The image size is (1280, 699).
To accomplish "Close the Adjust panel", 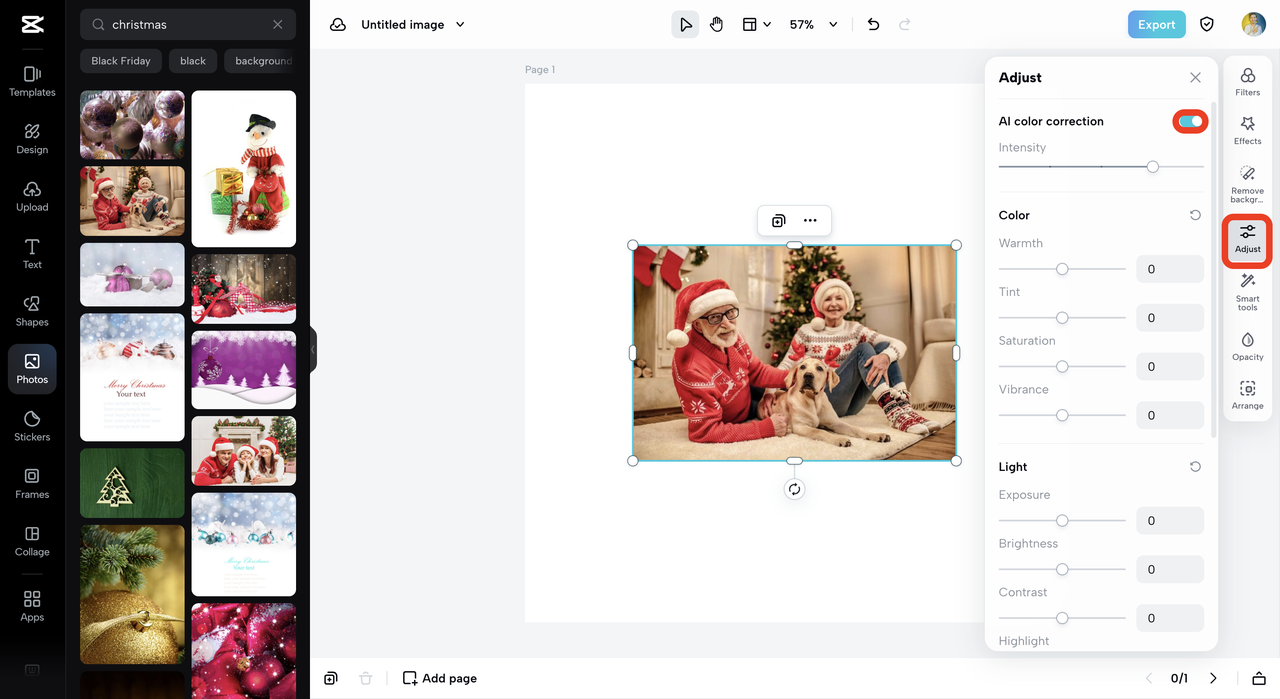I will point(1195,77).
